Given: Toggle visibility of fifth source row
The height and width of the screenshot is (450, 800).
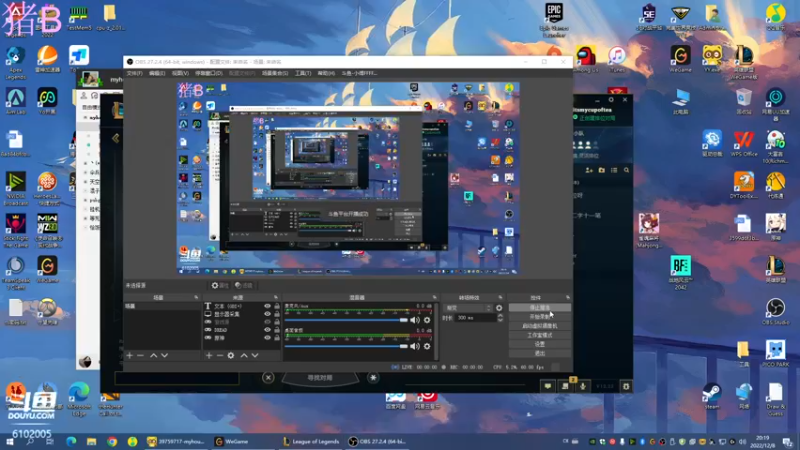Looking at the screenshot, I should click(267, 338).
